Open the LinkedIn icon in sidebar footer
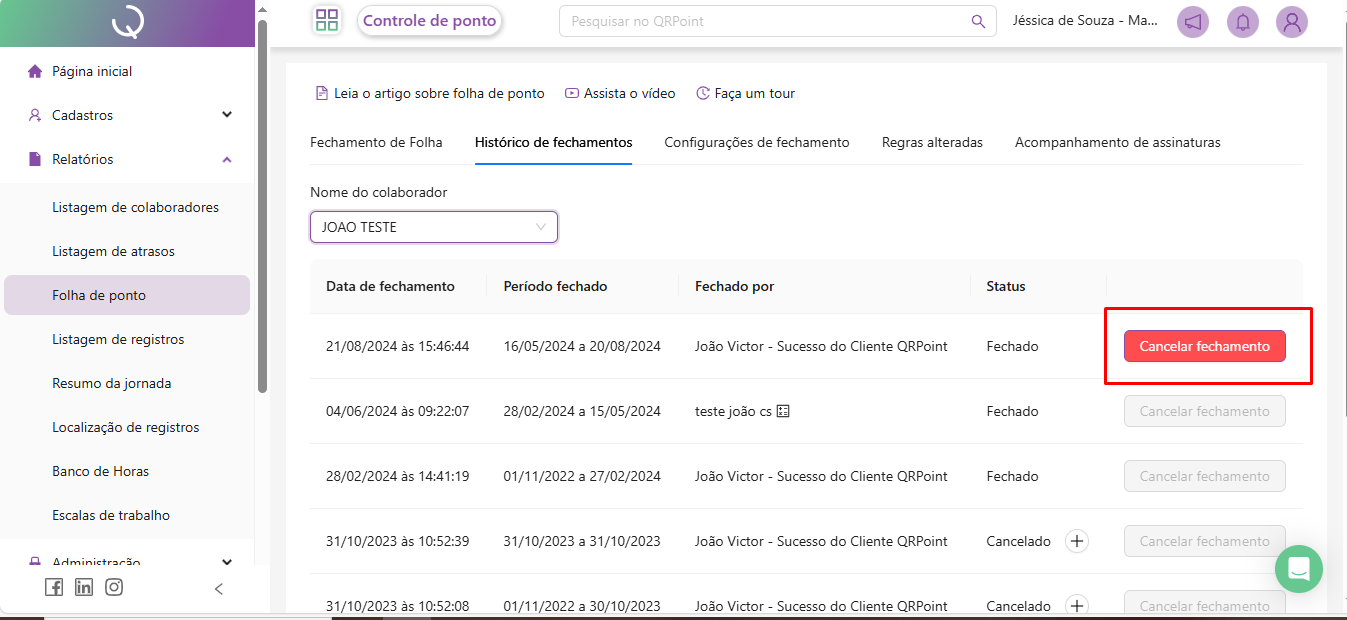Viewport: 1347px width, 620px height. pyautogui.click(x=84, y=588)
